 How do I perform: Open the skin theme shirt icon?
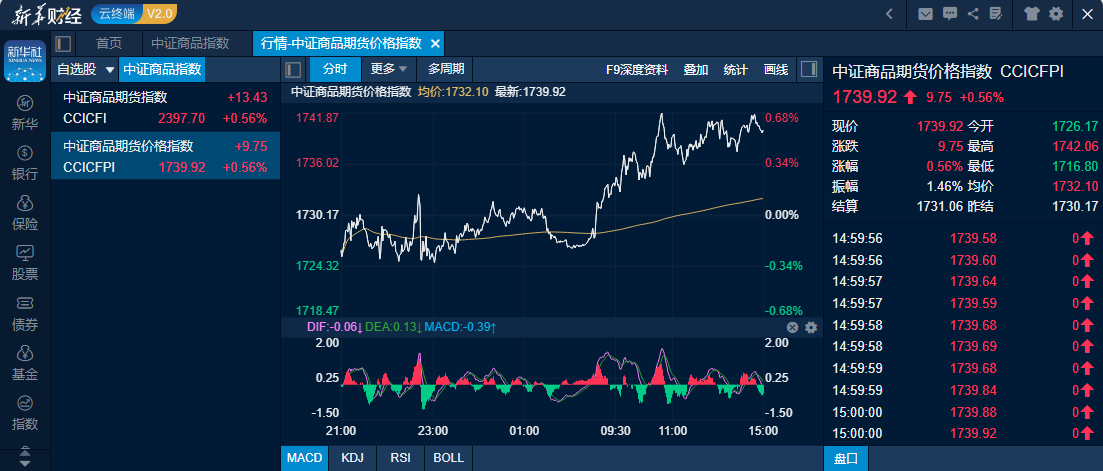point(1032,14)
